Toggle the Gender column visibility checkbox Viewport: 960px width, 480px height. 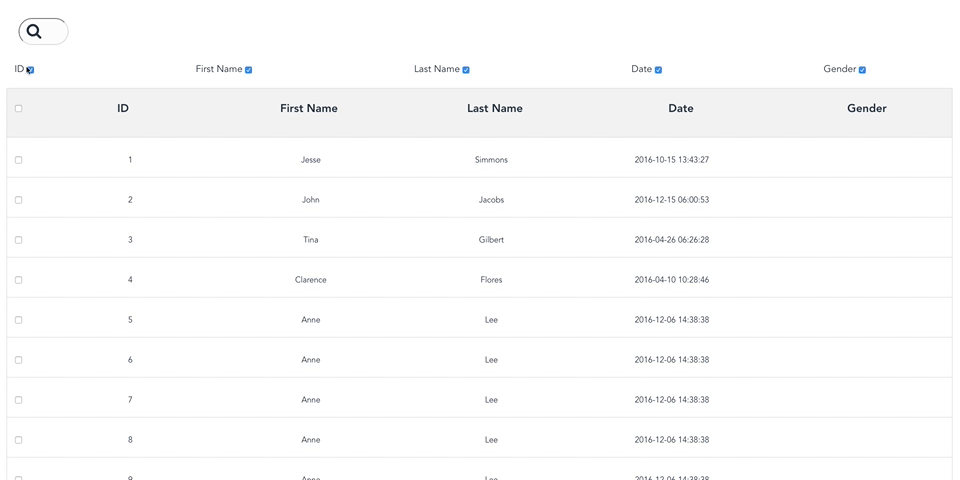[862, 70]
